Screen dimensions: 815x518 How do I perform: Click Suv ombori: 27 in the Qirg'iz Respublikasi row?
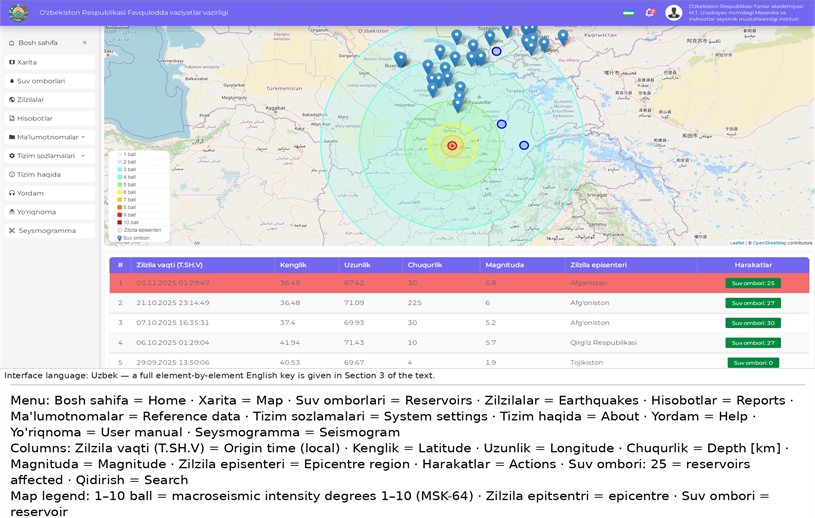(753, 343)
